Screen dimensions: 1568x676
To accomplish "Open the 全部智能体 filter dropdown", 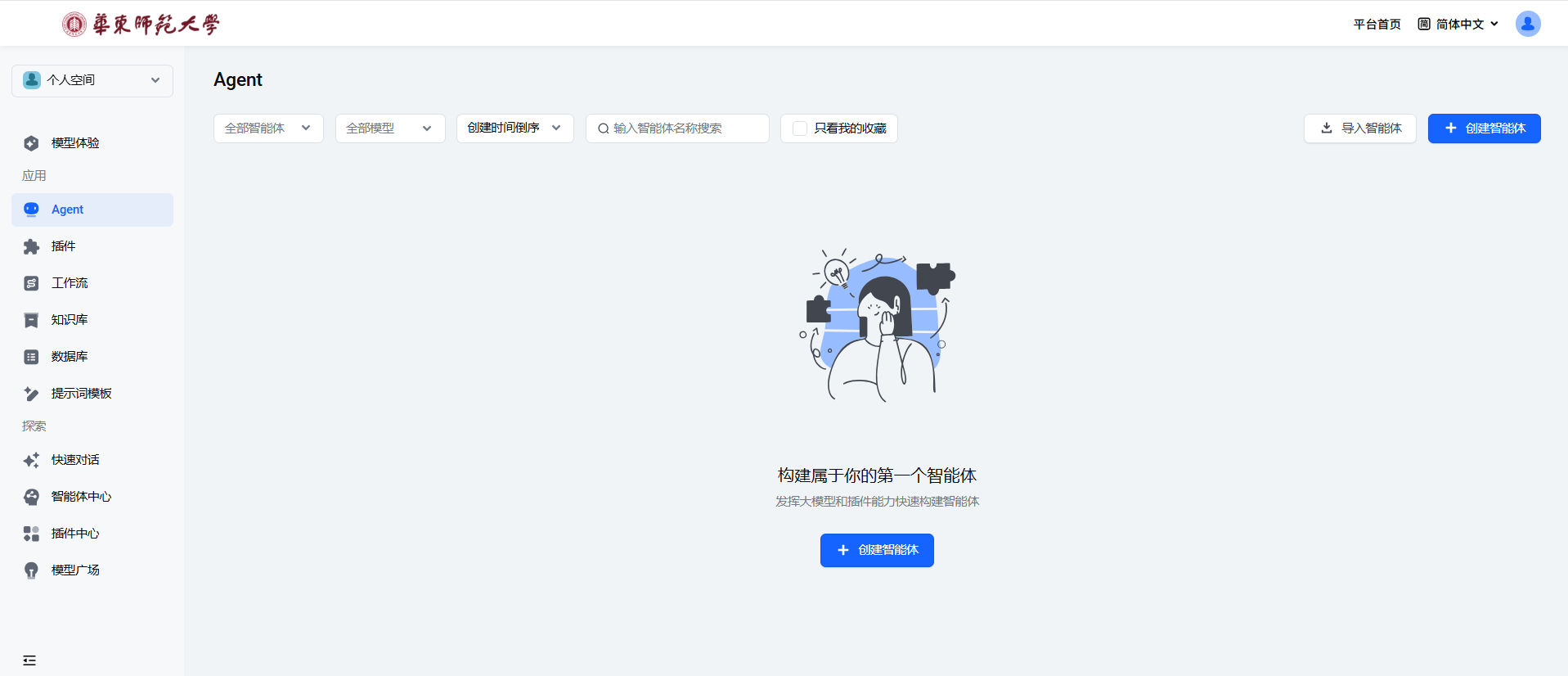I will [x=268, y=128].
